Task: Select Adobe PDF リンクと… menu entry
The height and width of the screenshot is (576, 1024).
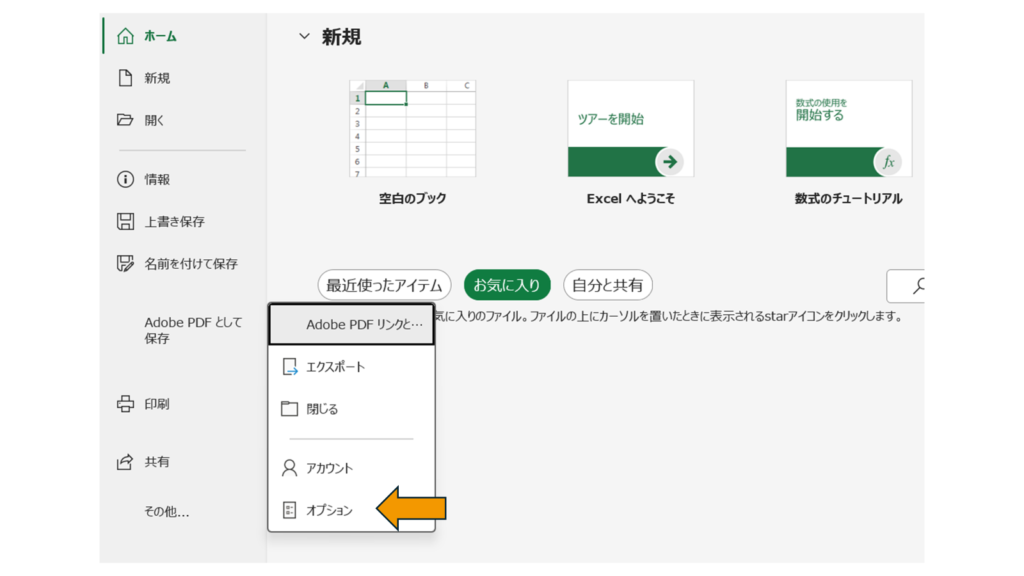Action: [352, 325]
